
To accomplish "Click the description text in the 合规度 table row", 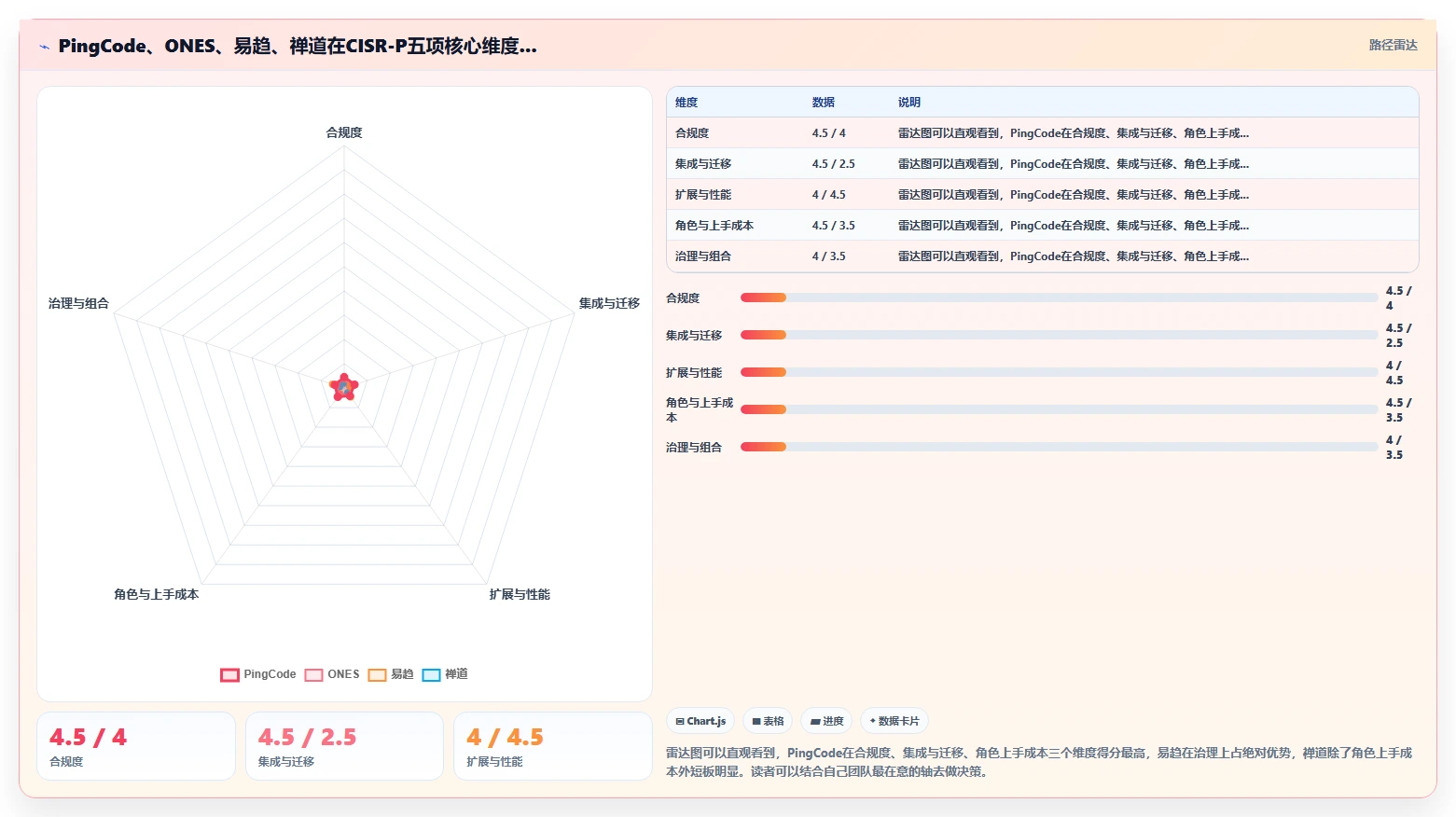I will point(1074,133).
